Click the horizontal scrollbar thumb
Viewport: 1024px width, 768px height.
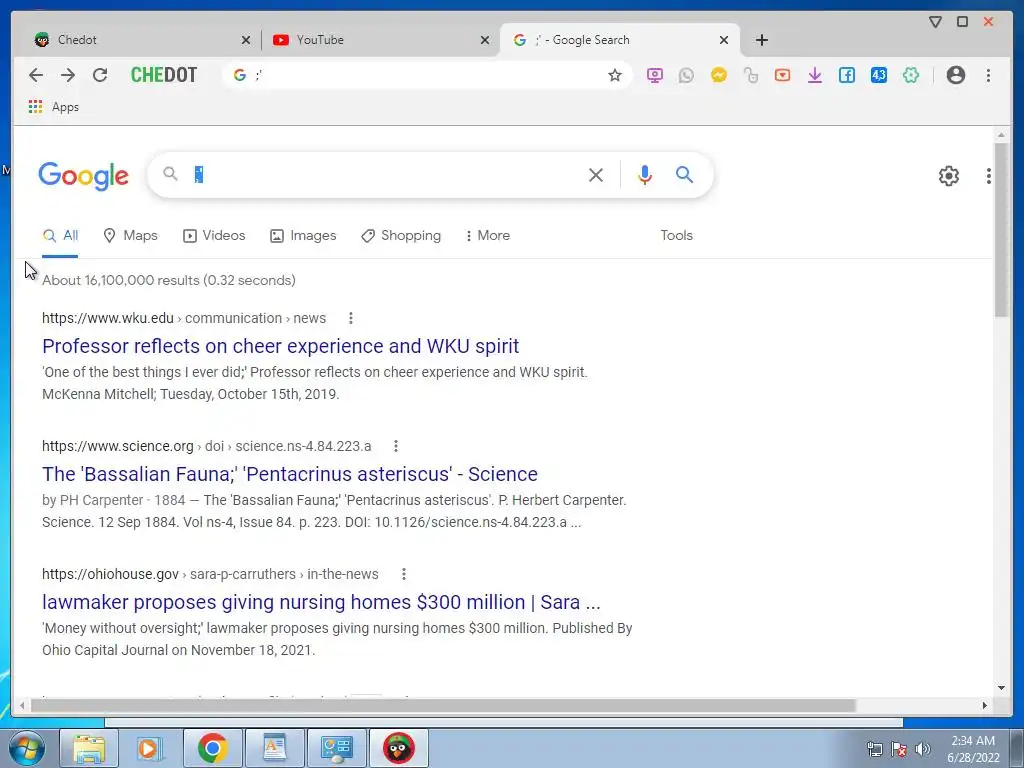coord(443,705)
